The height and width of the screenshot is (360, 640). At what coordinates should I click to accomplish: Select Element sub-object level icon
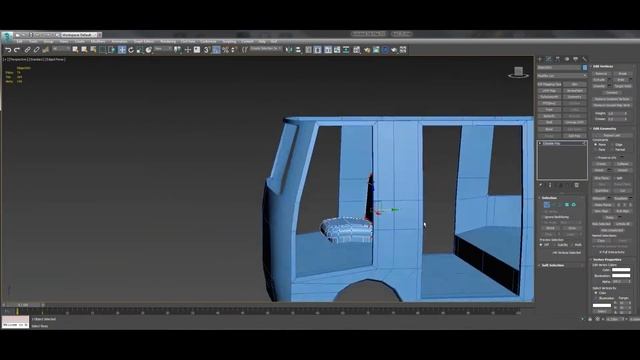click(x=573, y=205)
